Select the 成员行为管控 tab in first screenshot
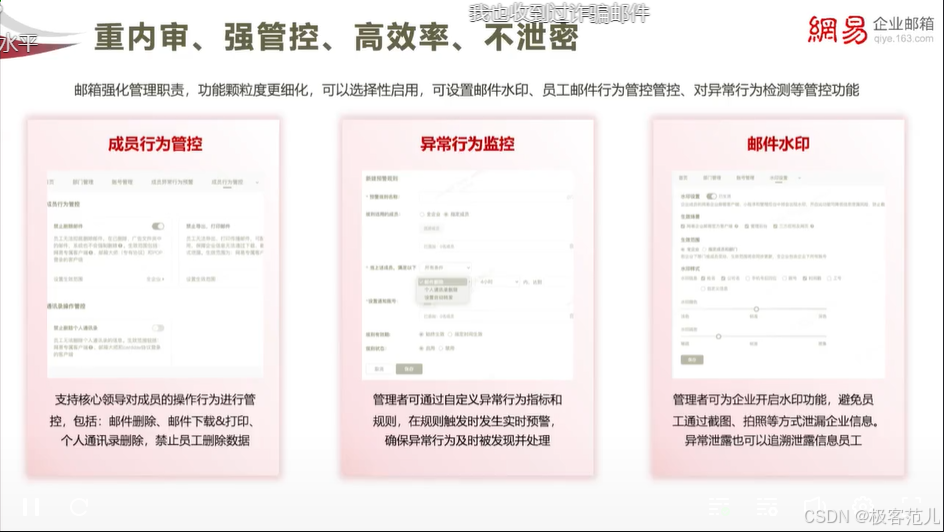 point(227,182)
